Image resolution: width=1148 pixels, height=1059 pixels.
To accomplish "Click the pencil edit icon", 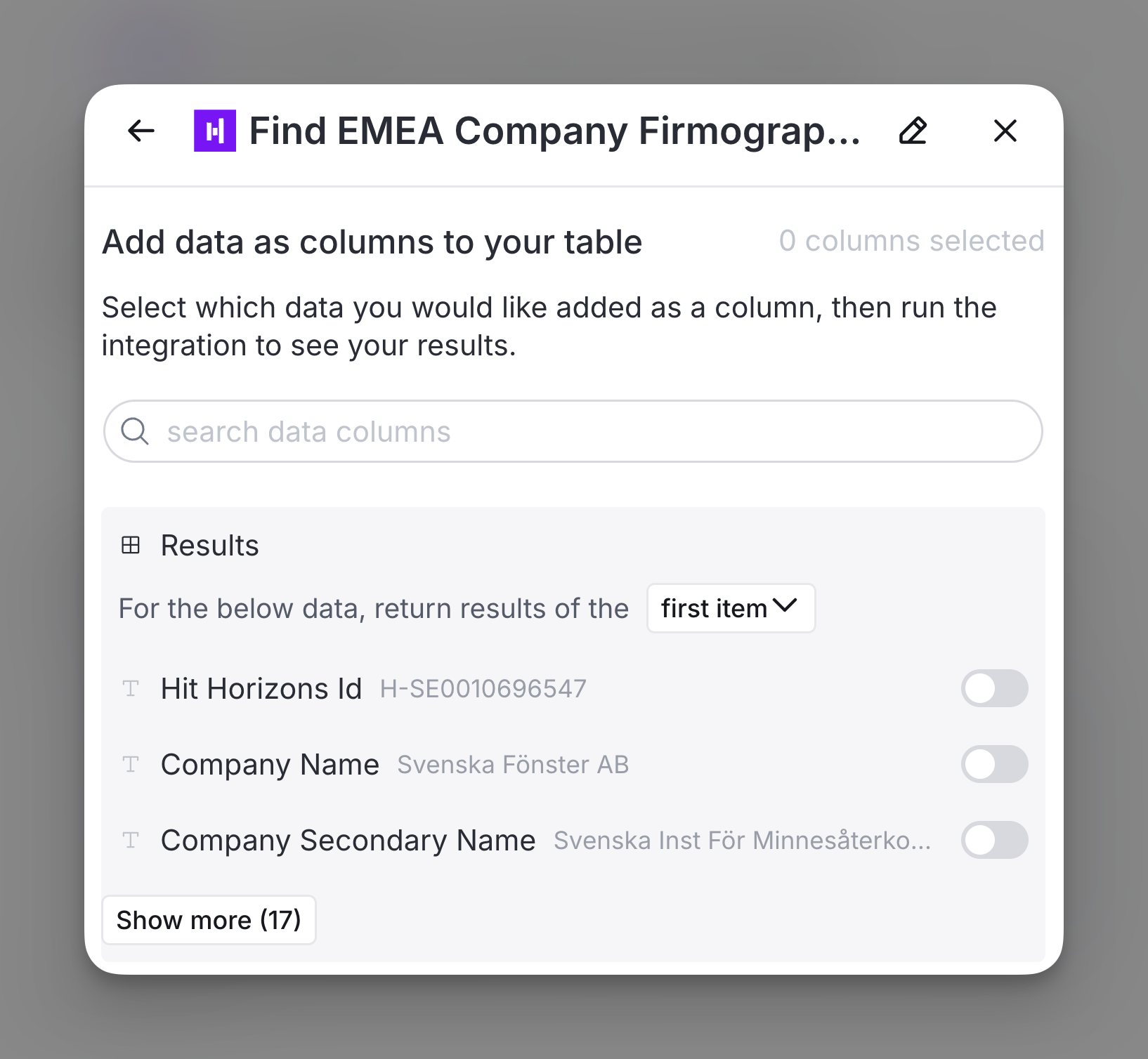I will click(913, 131).
